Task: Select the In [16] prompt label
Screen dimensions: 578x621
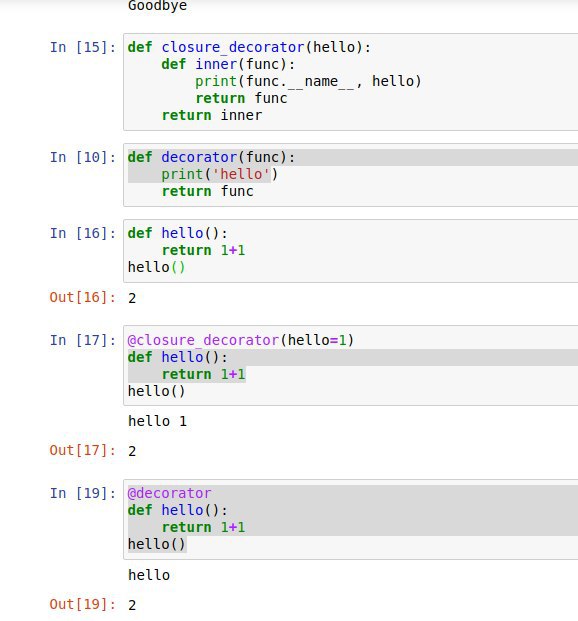Action: (83, 233)
